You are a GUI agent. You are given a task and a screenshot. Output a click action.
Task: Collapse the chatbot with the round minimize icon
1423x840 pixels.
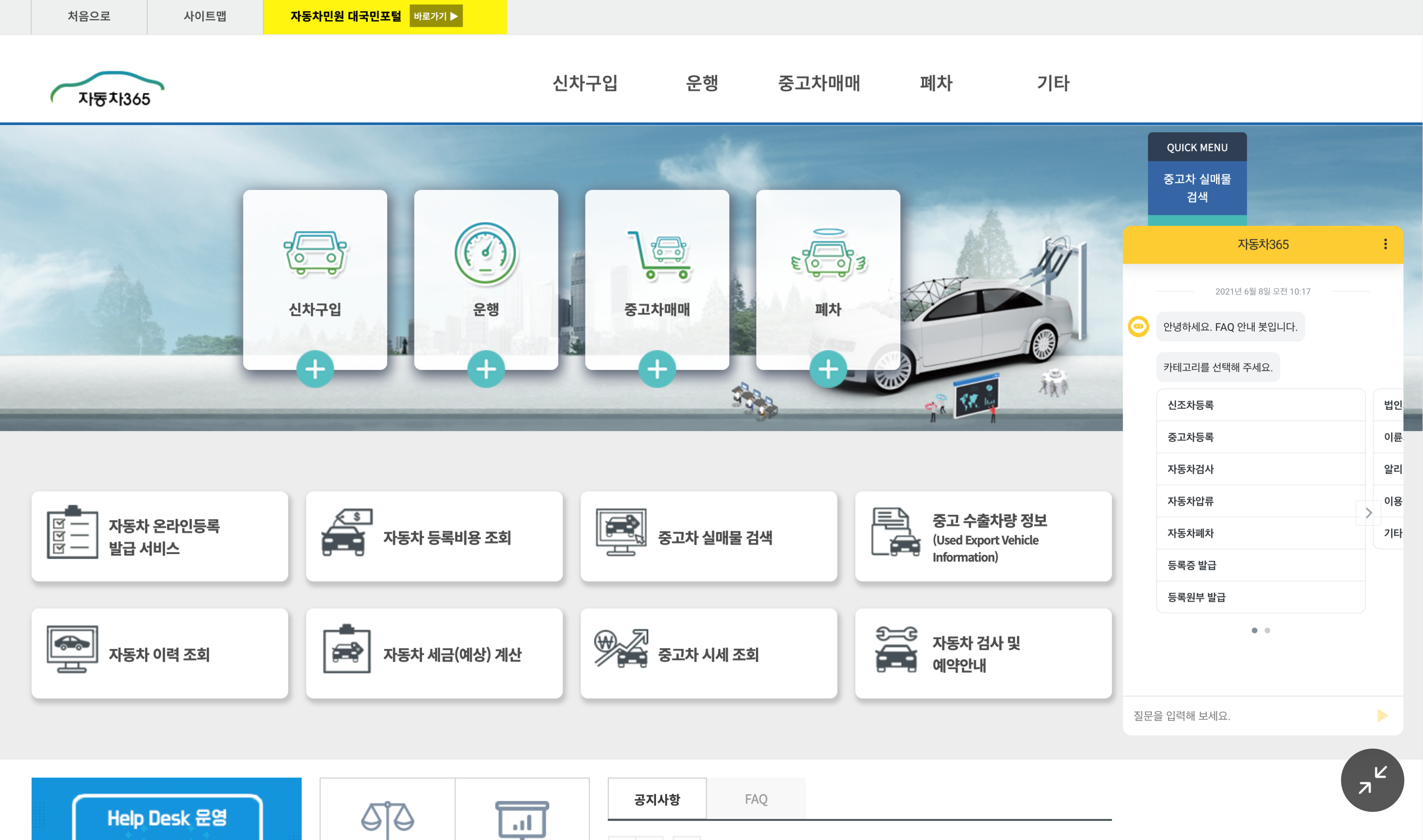[1372, 780]
